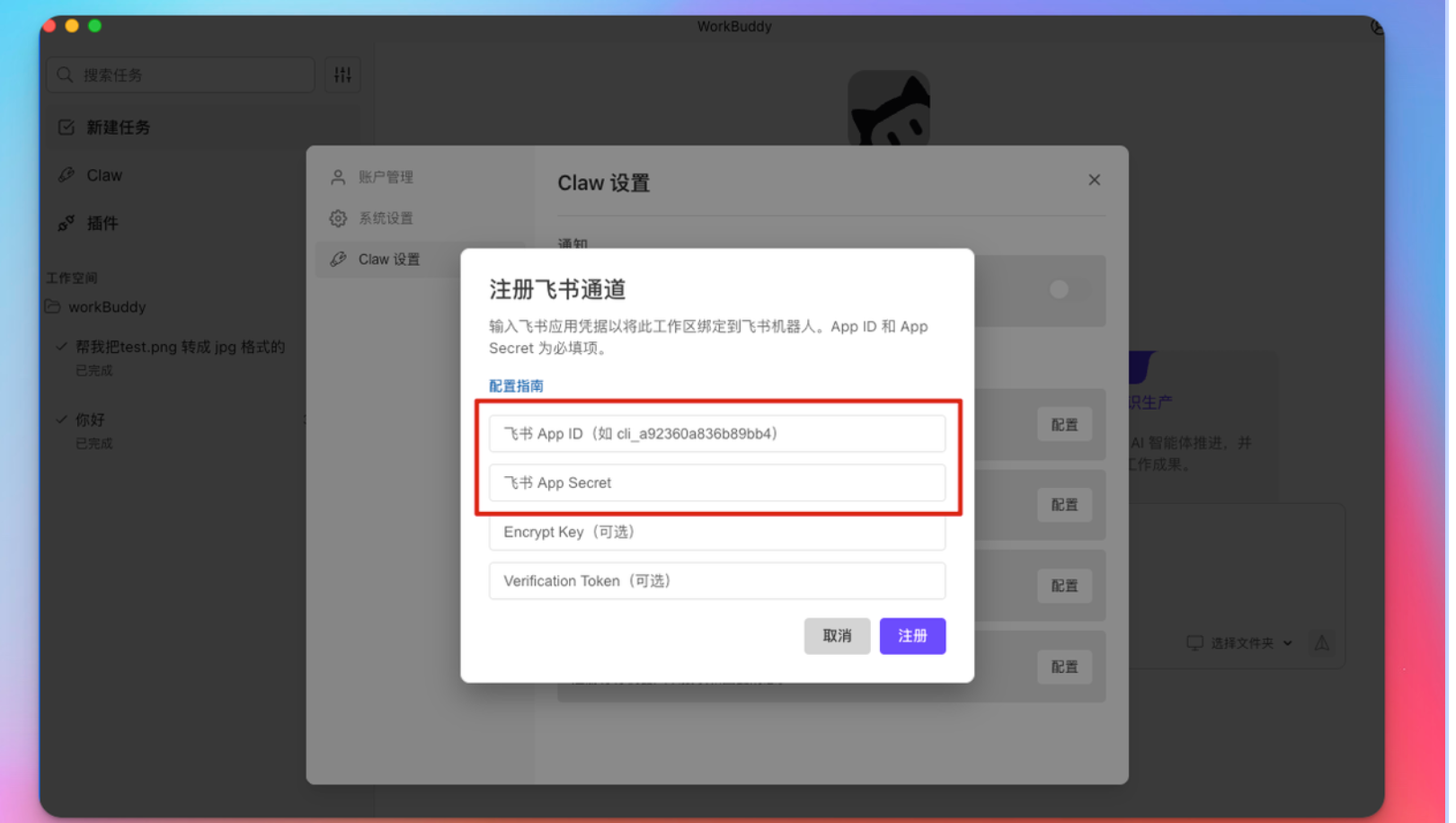Click the 账户管理 person icon
This screenshot has height=823, width=1456.
339,178
